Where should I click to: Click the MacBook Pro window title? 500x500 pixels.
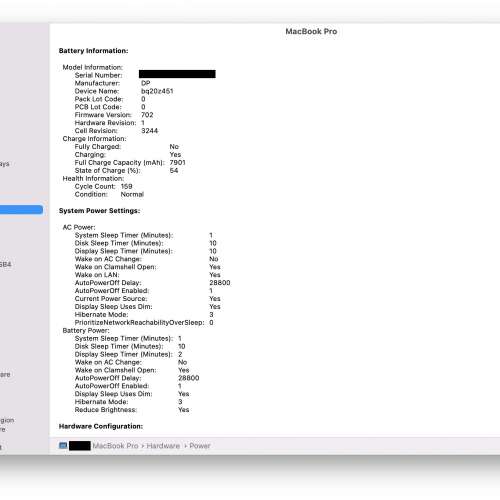311,31
